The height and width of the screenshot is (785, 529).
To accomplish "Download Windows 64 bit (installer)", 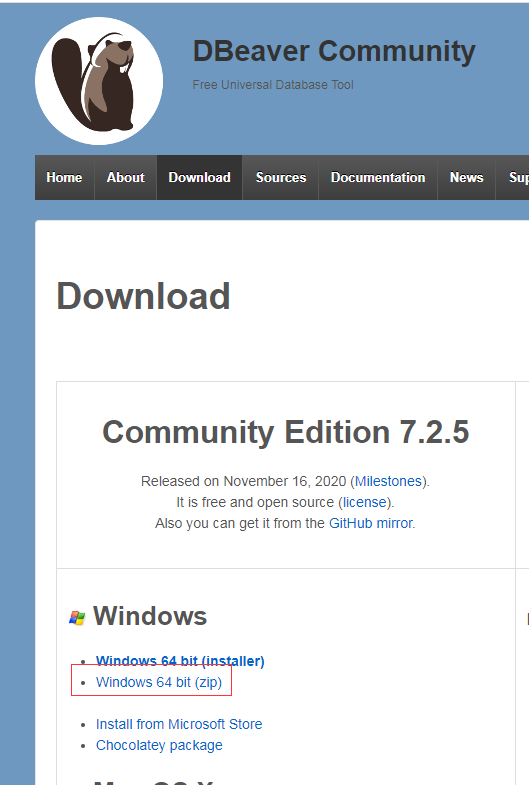I will click(180, 661).
